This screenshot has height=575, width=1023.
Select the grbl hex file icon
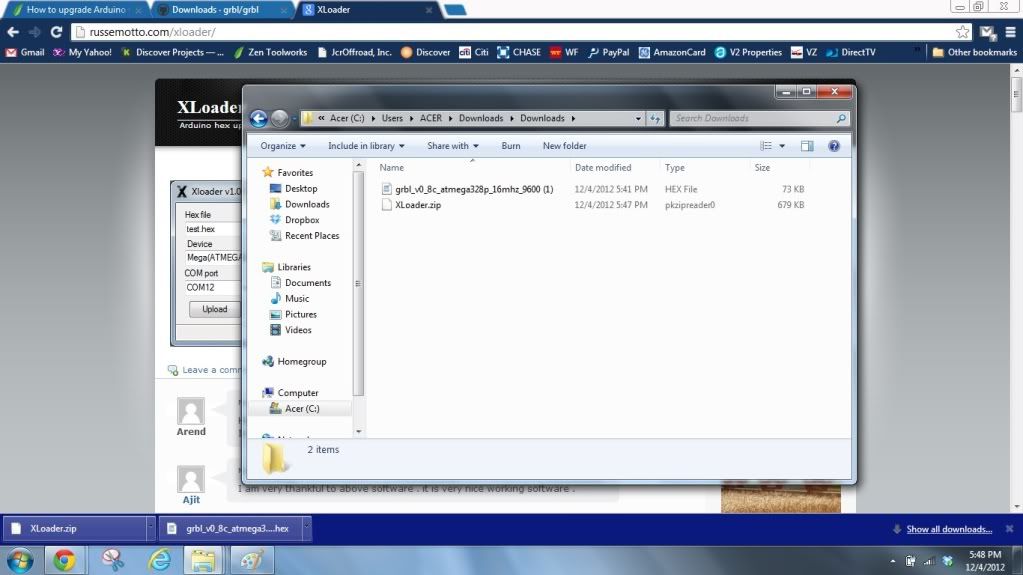coord(386,189)
